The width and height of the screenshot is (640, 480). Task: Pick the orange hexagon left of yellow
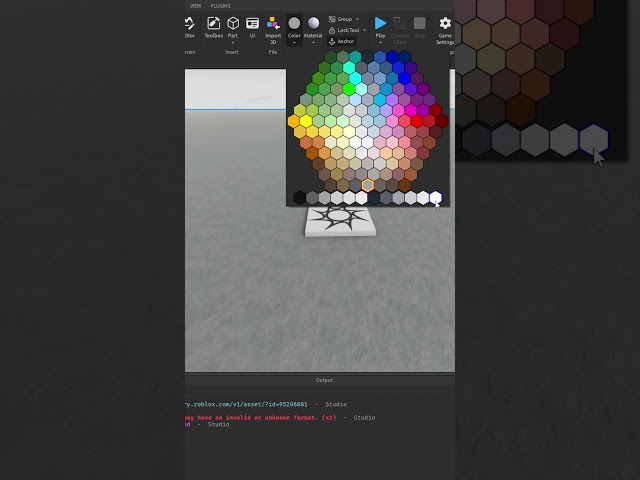tap(293, 121)
